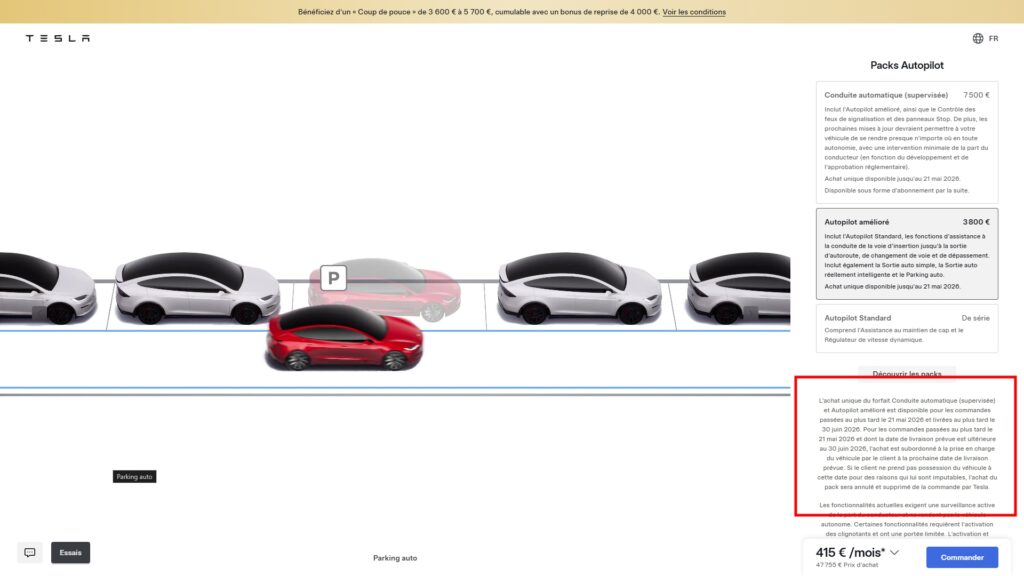Click the Parking auto tooltip label
This screenshot has width=1024, height=576.
(x=135, y=477)
